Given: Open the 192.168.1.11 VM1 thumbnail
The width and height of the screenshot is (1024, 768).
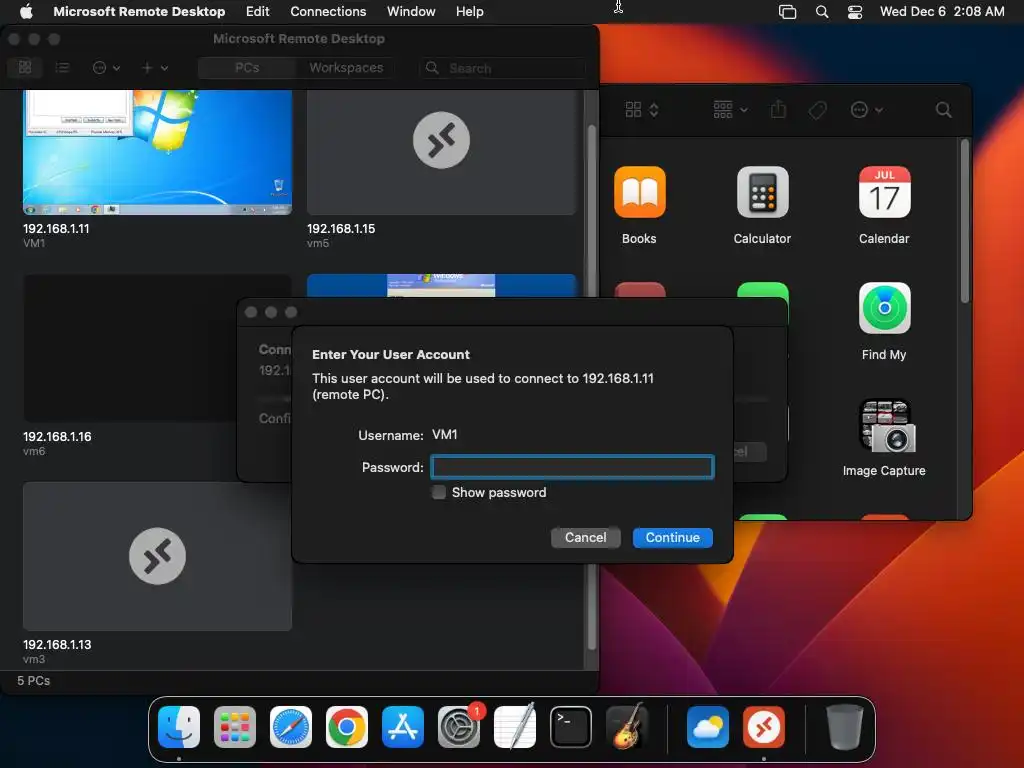Looking at the screenshot, I should (157, 152).
